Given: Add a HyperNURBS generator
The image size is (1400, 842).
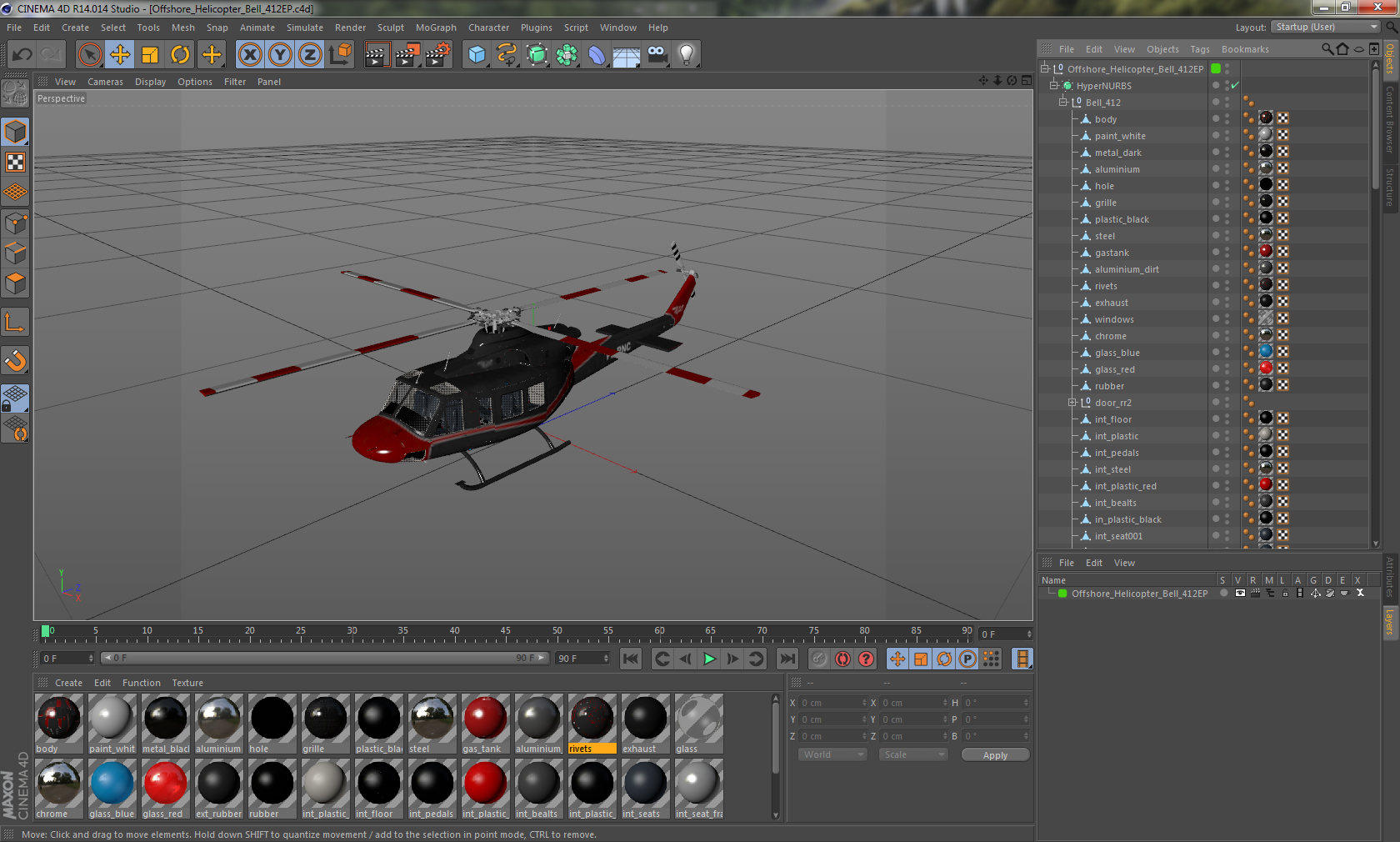Looking at the screenshot, I should coord(537,55).
